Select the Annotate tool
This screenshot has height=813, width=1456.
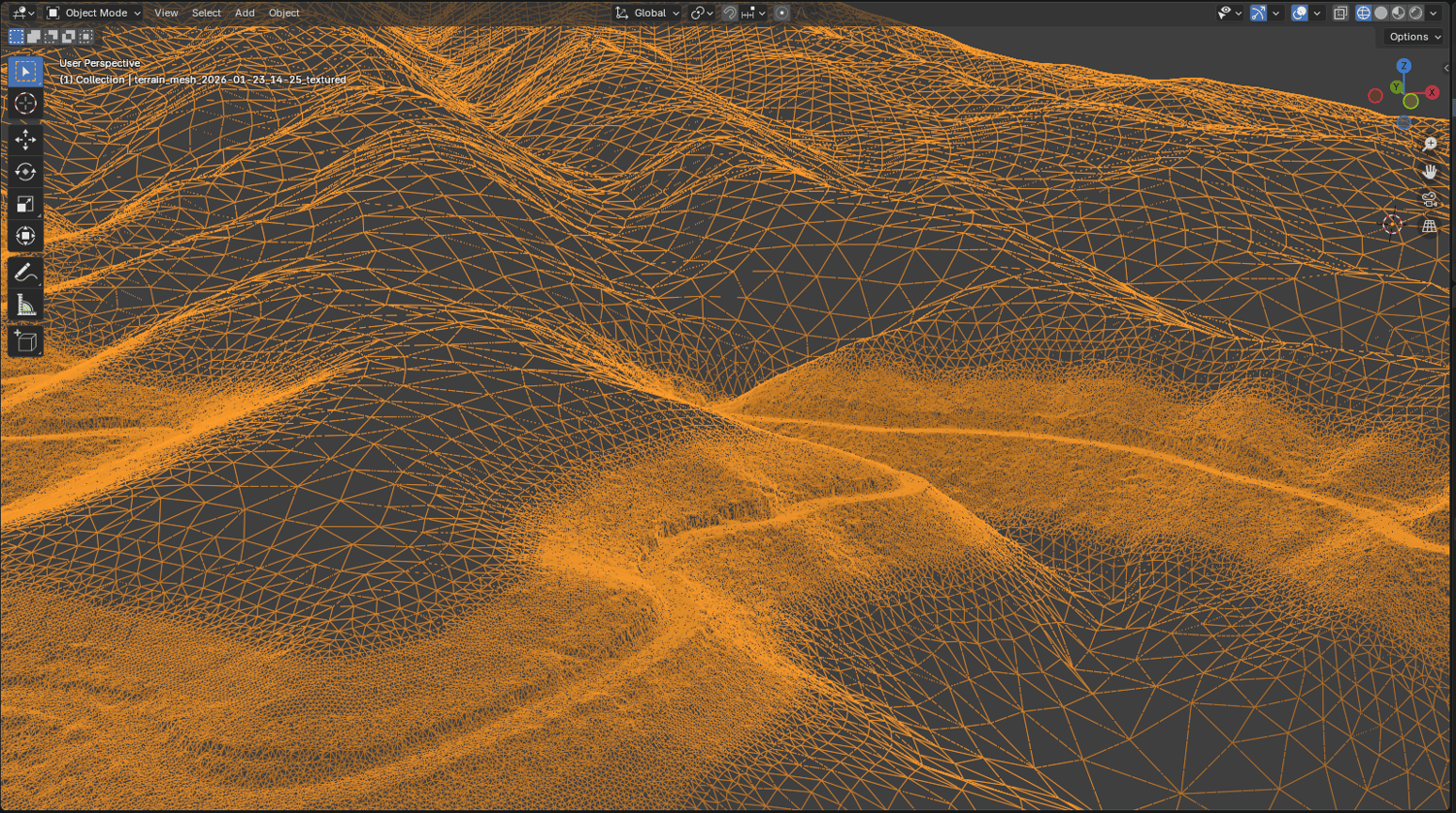25,273
